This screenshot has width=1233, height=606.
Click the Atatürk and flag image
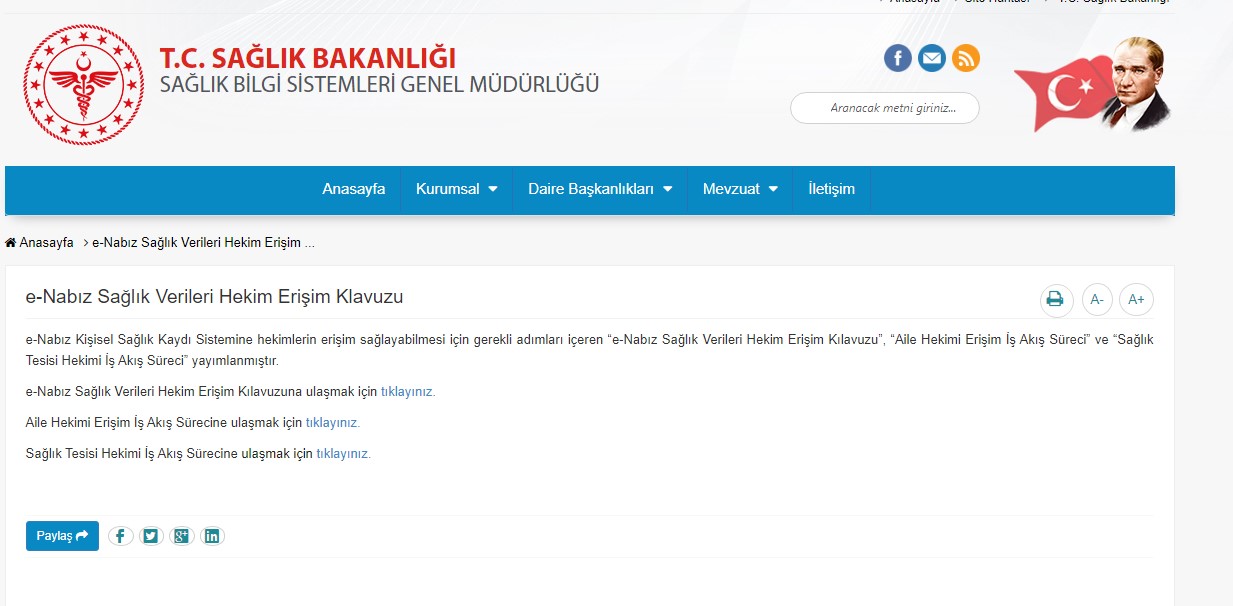[x=1093, y=85]
